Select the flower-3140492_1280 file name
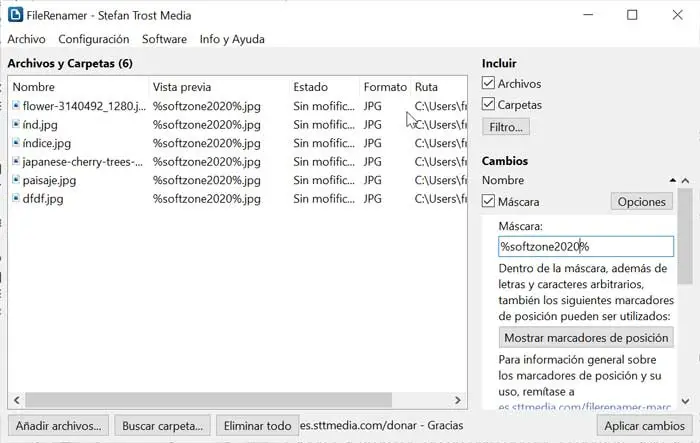 [84, 106]
